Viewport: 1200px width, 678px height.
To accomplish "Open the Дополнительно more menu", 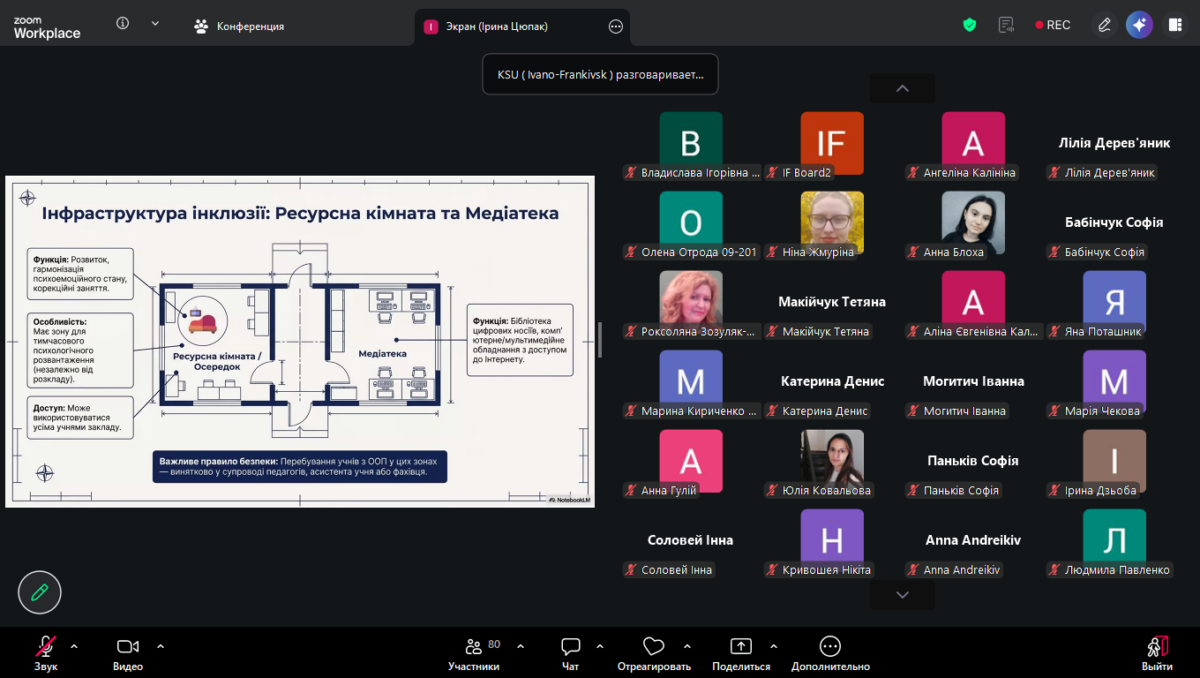I will (830, 653).
